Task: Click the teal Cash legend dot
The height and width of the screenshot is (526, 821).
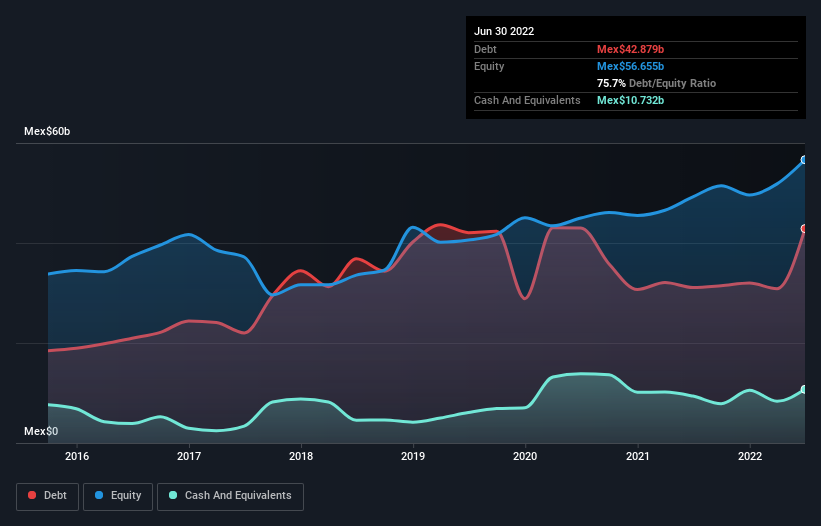Action: click(x=173, y=495)
